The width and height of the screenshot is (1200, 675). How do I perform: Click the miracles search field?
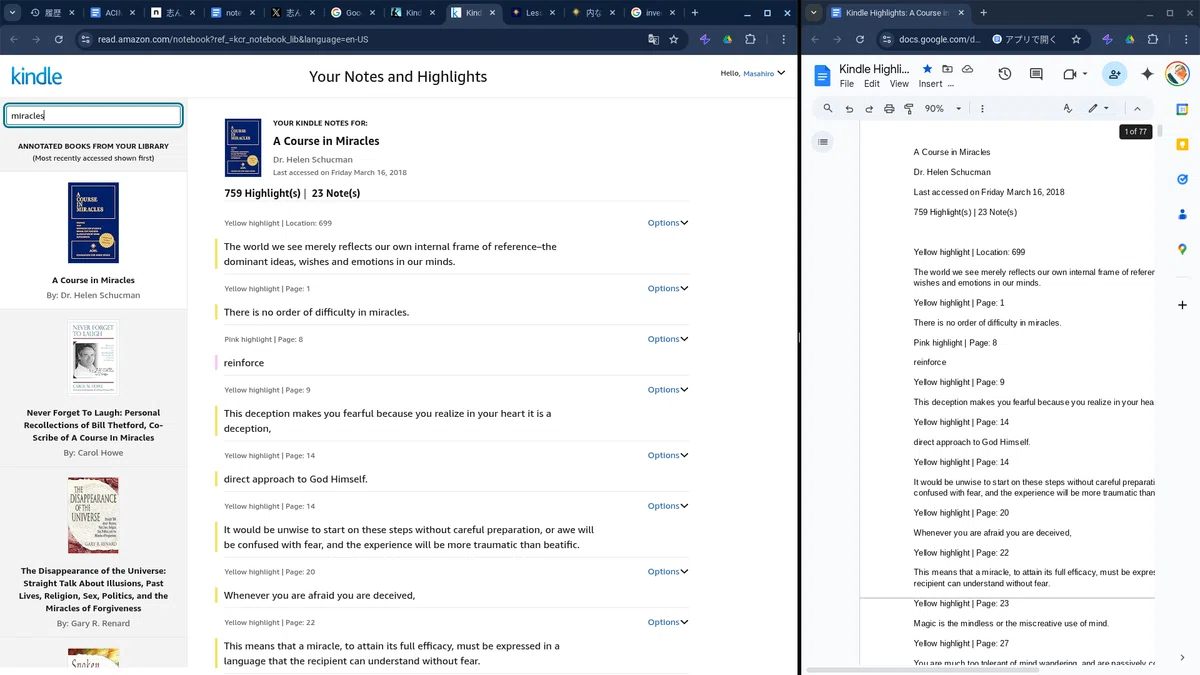coord(93,116)
